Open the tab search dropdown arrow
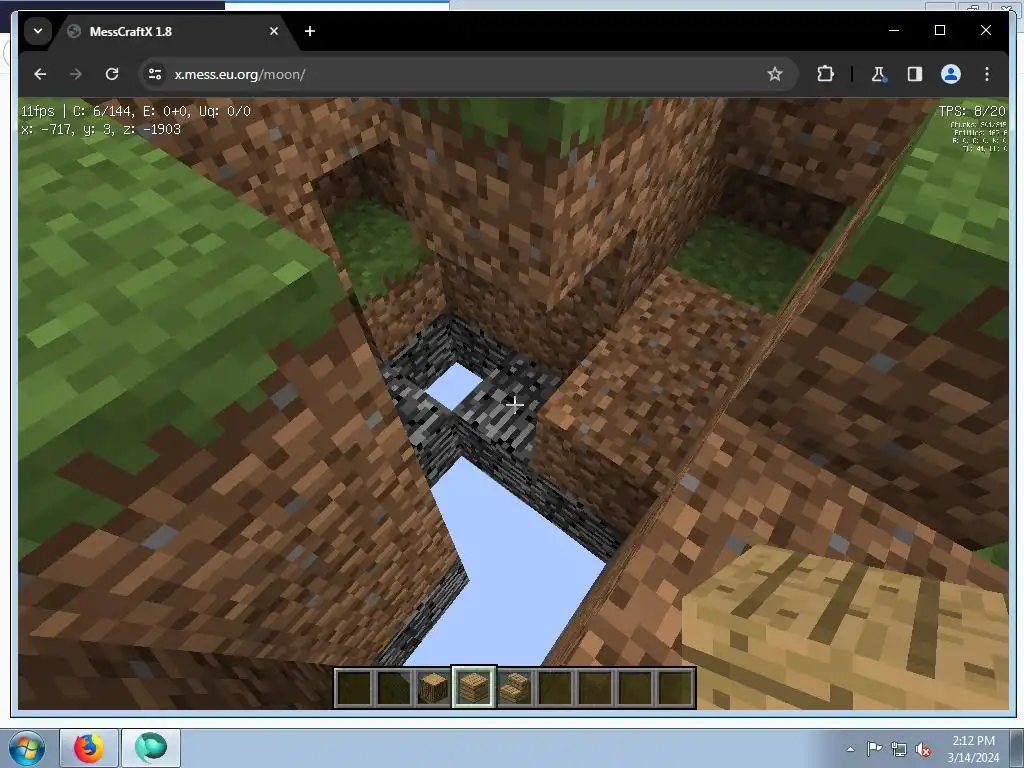The width and height of the screenshot is (1024, 768). (x=38, y=31)
